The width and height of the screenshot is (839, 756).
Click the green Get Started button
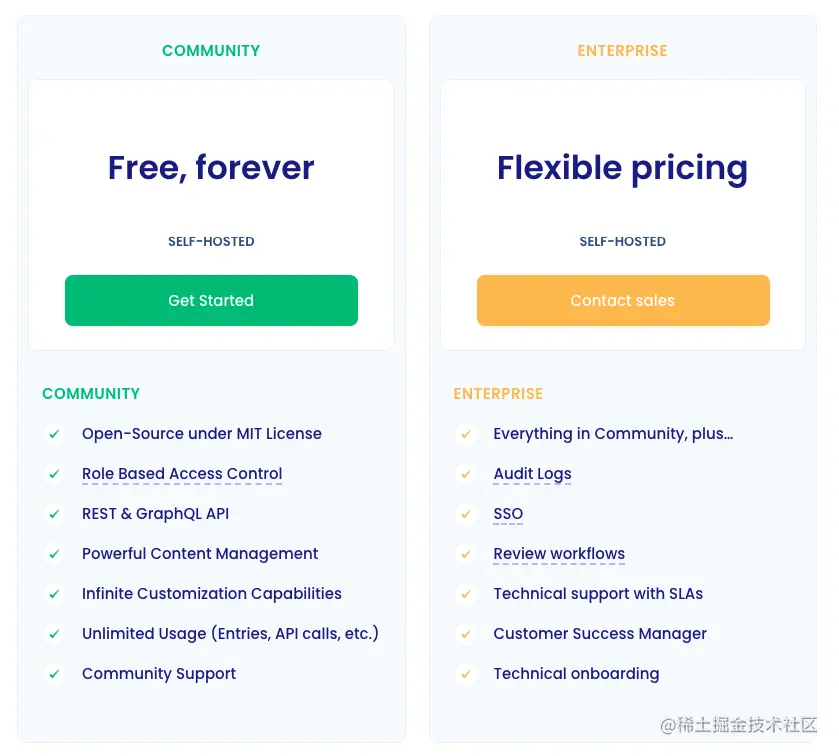[x=211, y=300]
